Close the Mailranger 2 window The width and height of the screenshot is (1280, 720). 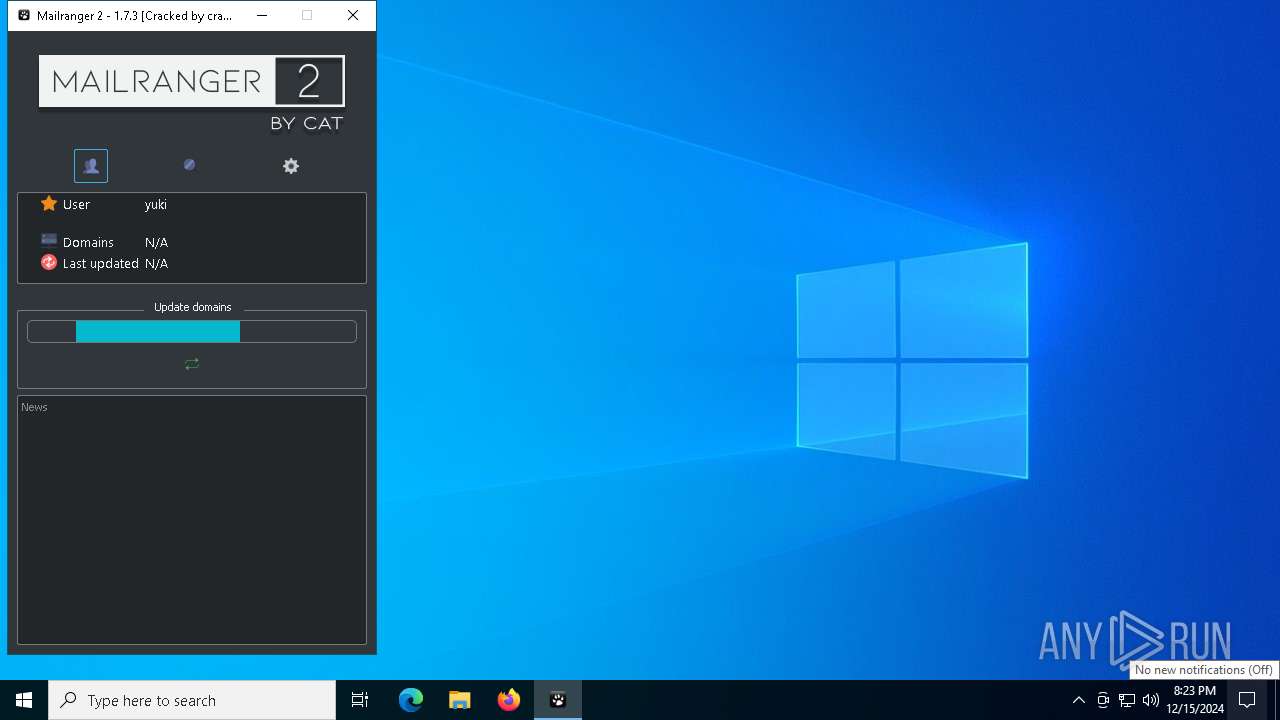pos(353,15)
